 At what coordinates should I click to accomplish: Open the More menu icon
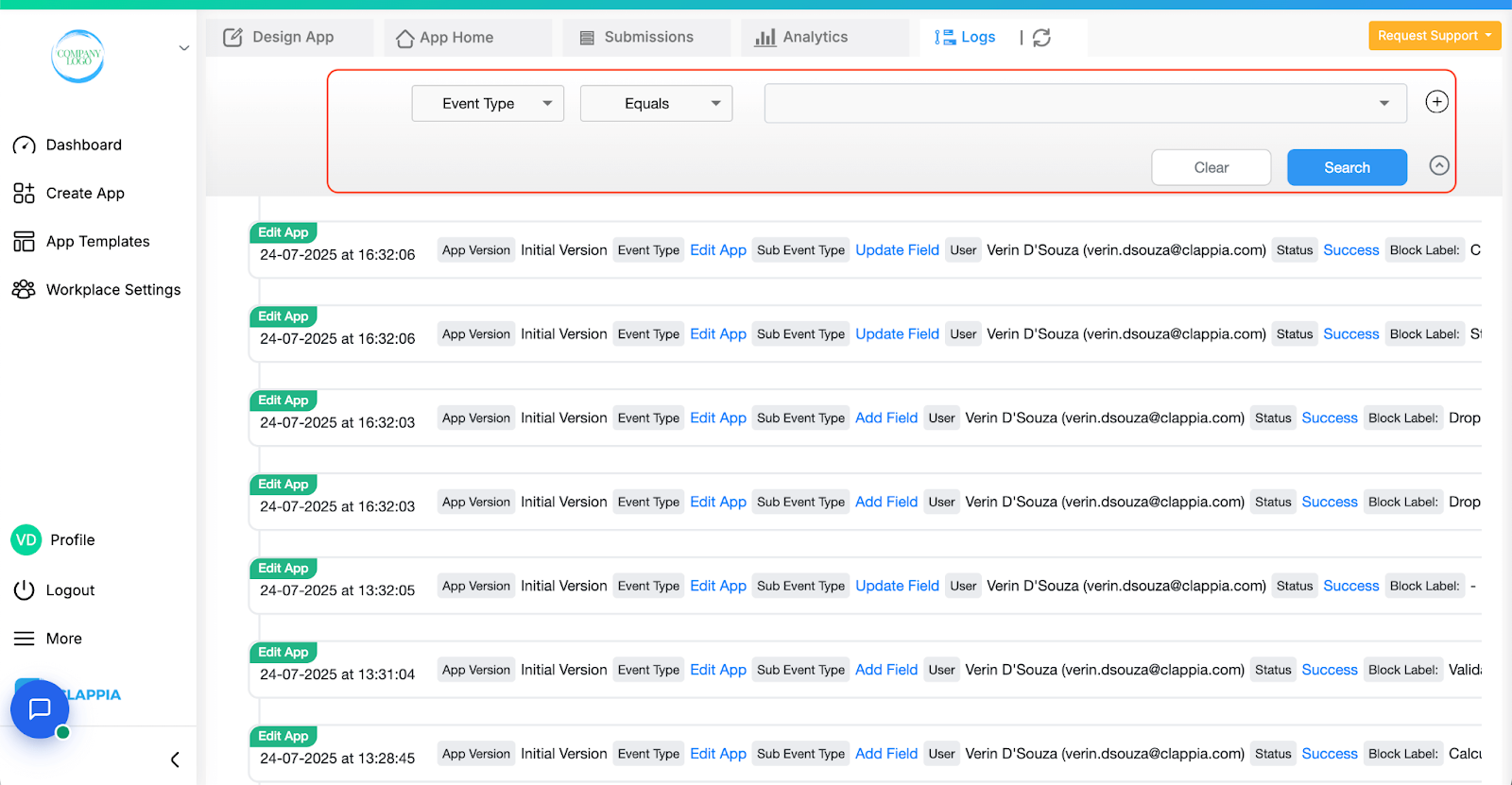click(24, 639)
